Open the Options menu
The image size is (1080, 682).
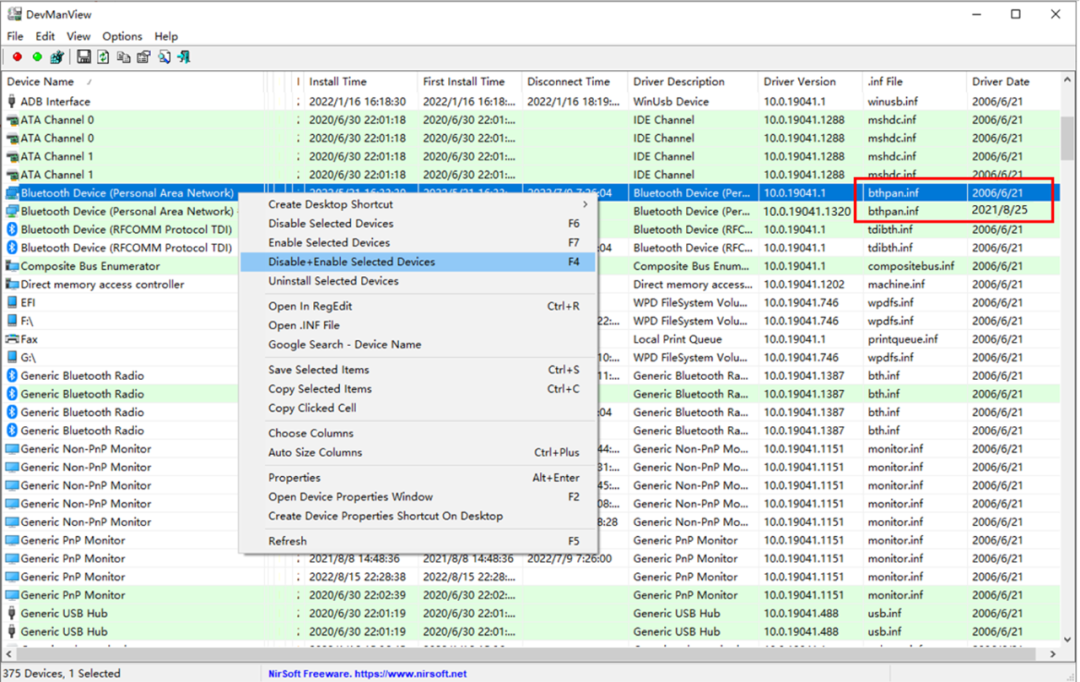pos(122,36)
